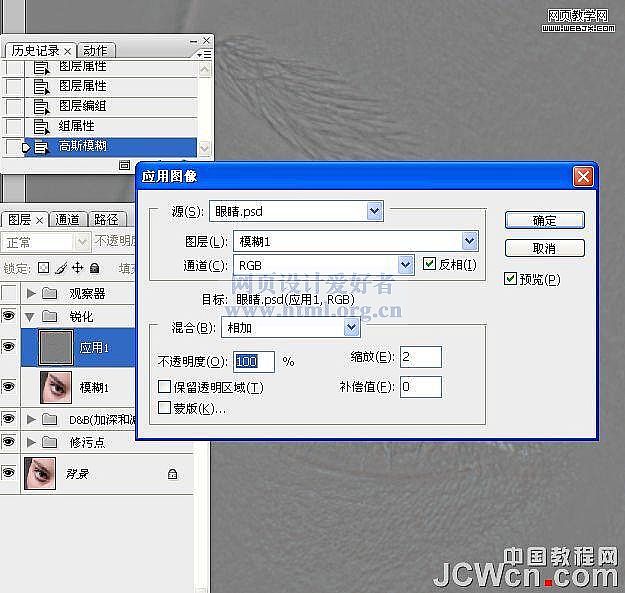Hide the D&B group via eye icon
The width and height of the screenshot is (625, 593).
point(9,418)
